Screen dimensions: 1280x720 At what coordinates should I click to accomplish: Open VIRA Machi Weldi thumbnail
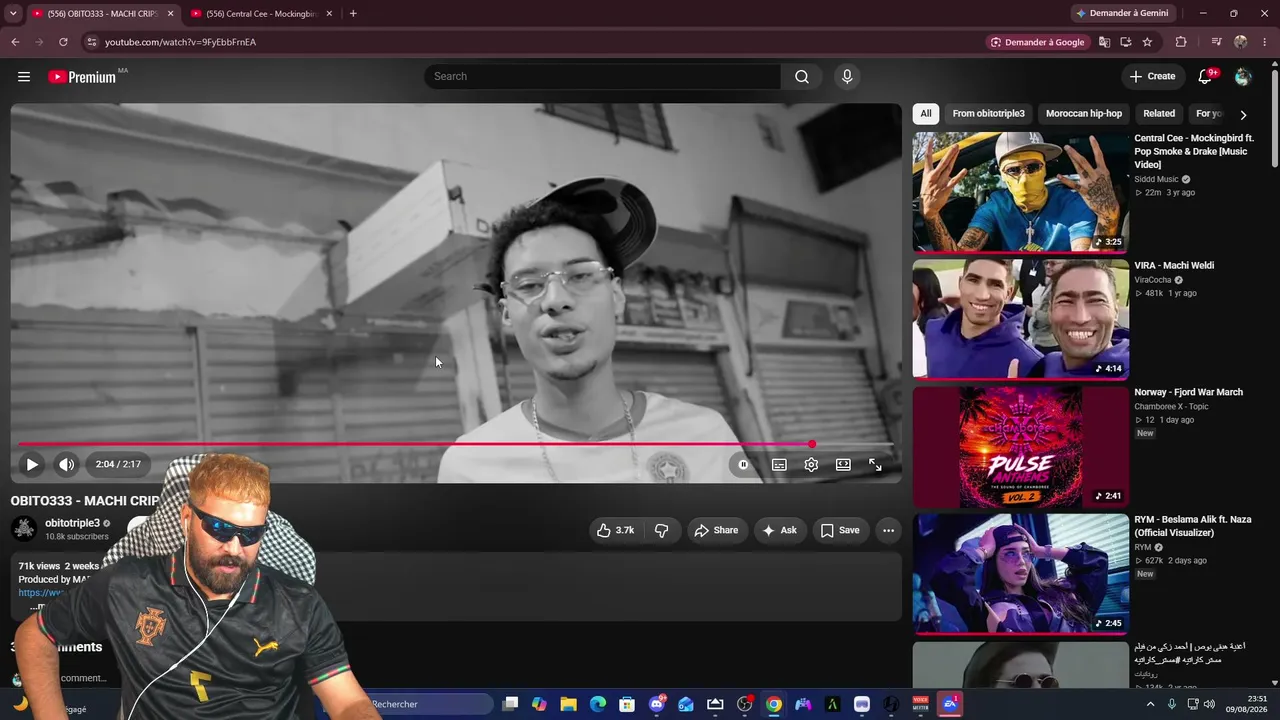coord(1020,319)
